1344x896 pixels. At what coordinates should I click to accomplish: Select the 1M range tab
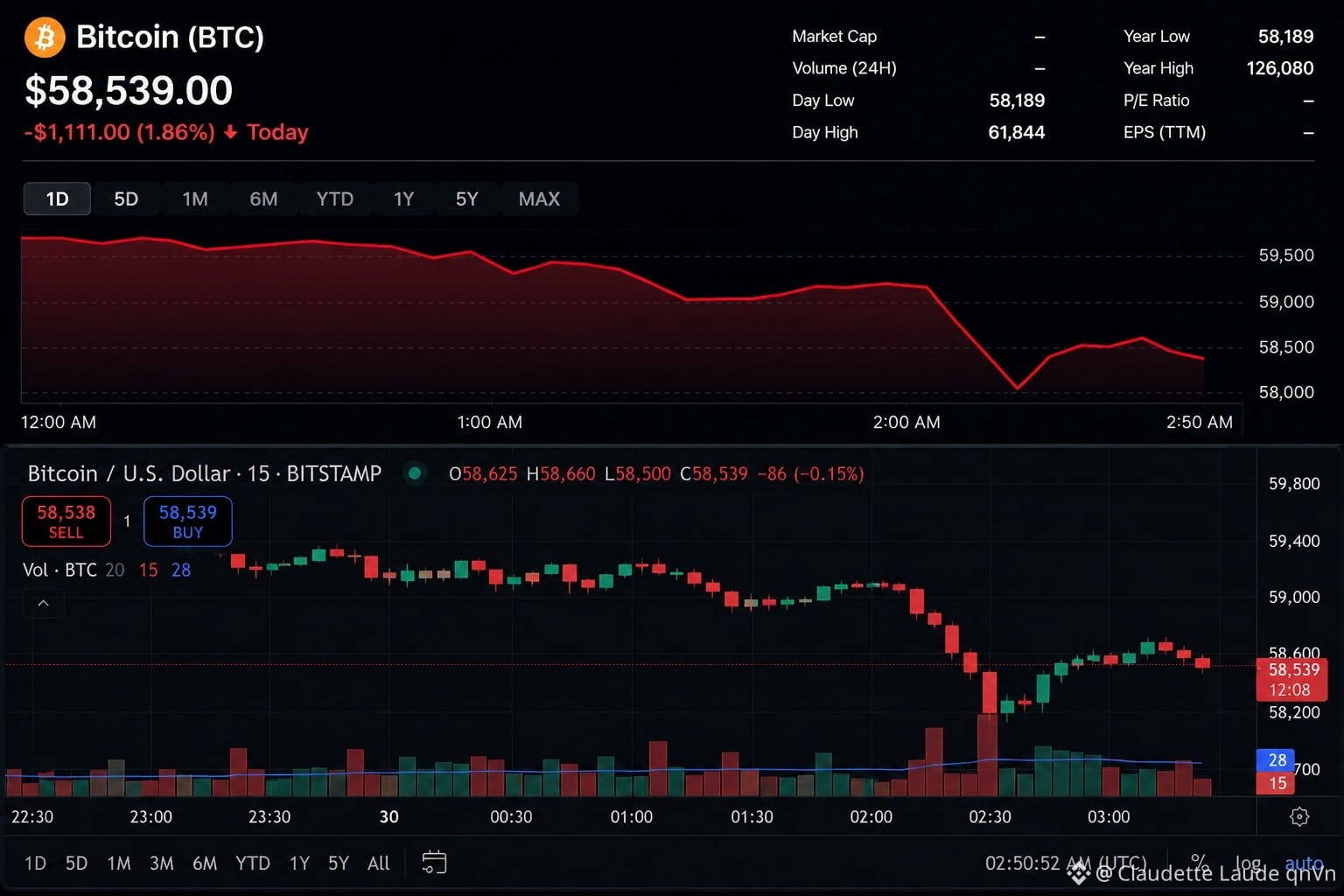[195, 199]
